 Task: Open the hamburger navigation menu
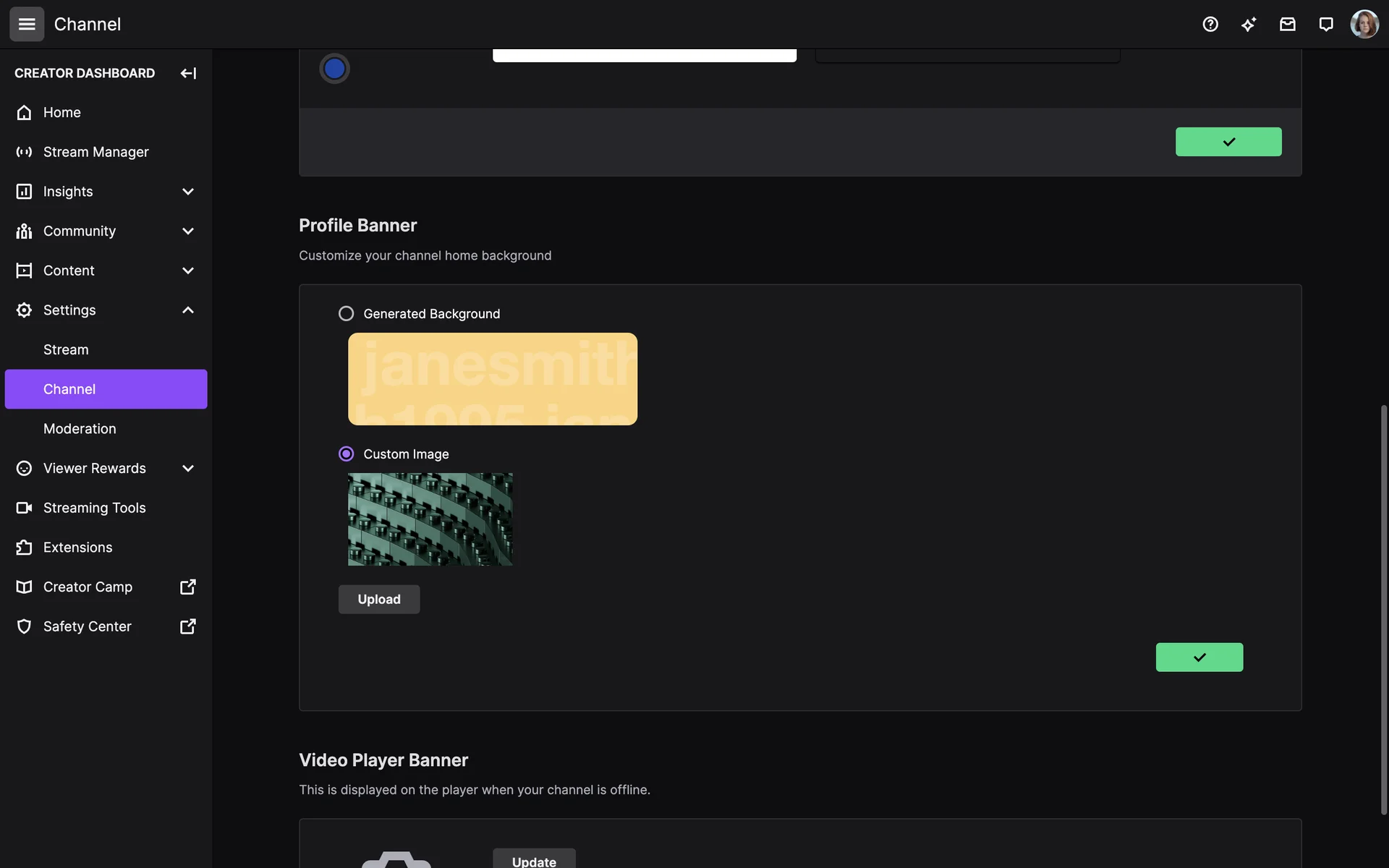pos(27,24)
